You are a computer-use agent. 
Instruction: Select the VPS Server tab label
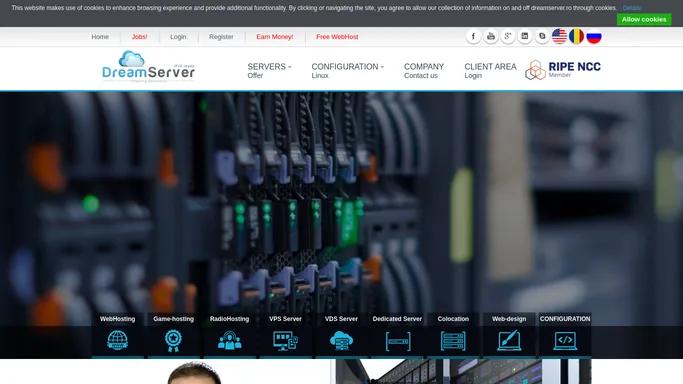[285, 319]
